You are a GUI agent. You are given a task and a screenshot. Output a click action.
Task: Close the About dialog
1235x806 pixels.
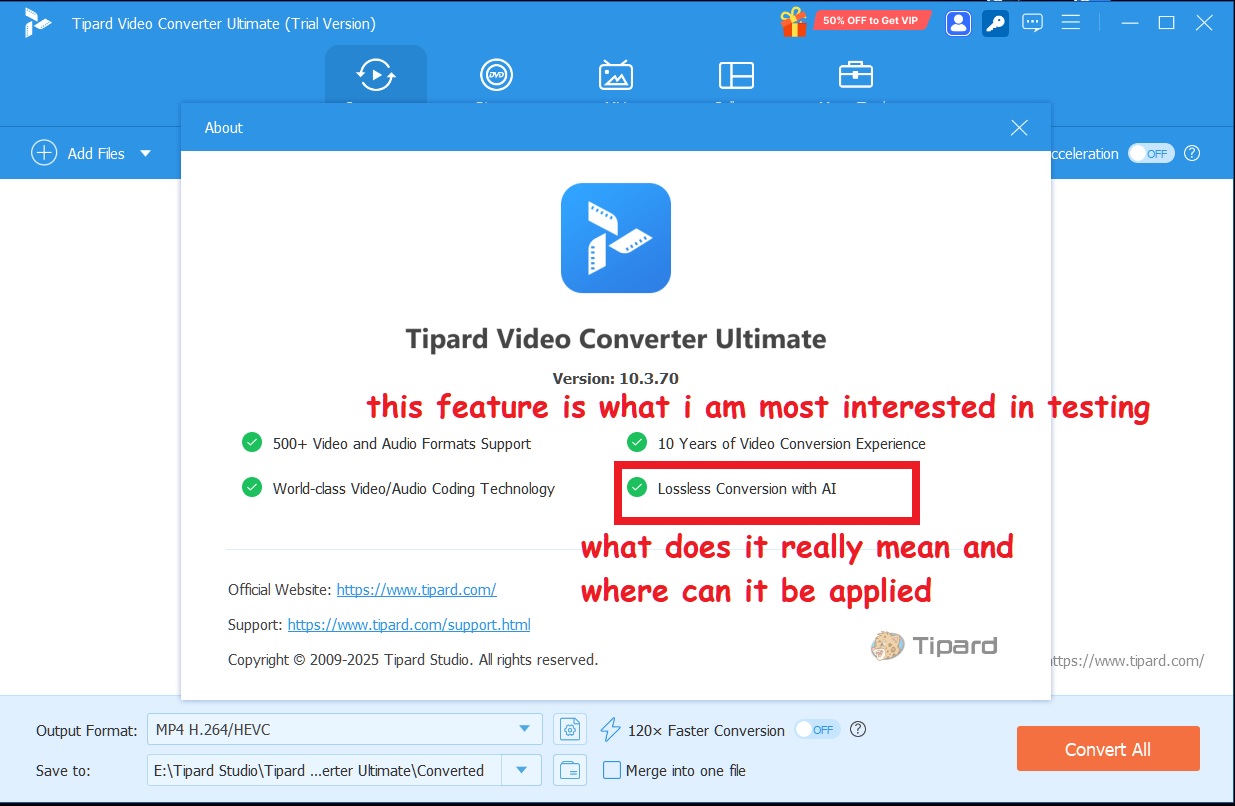(x=1019, y=127)
